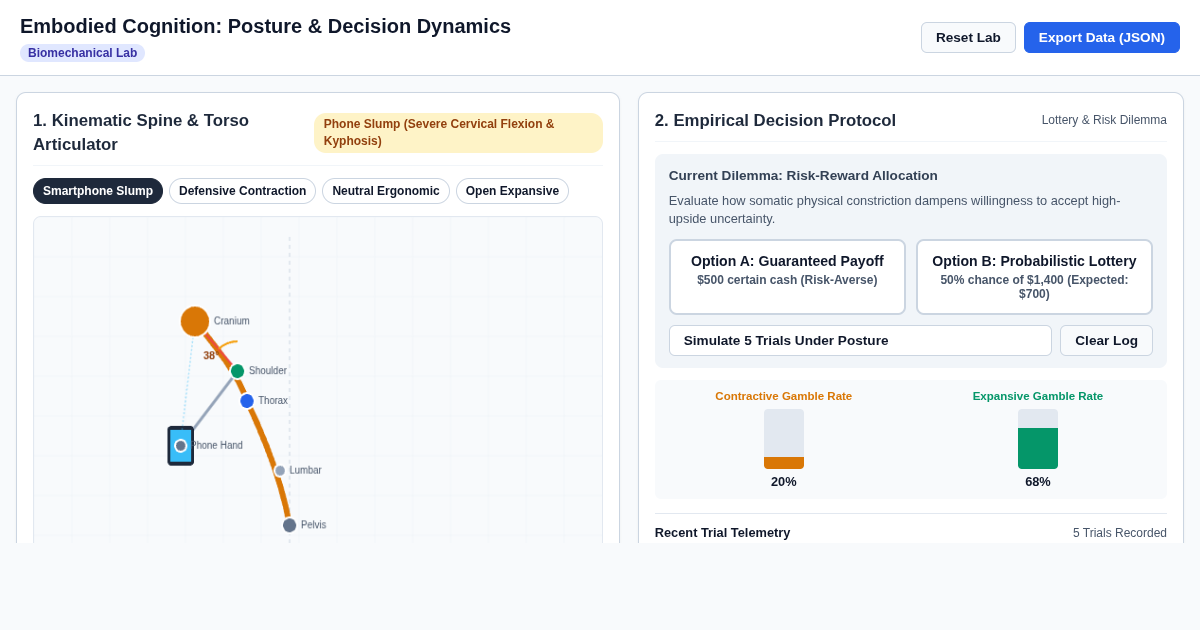Switch to Defensive Contraction posture

point(242,191)
